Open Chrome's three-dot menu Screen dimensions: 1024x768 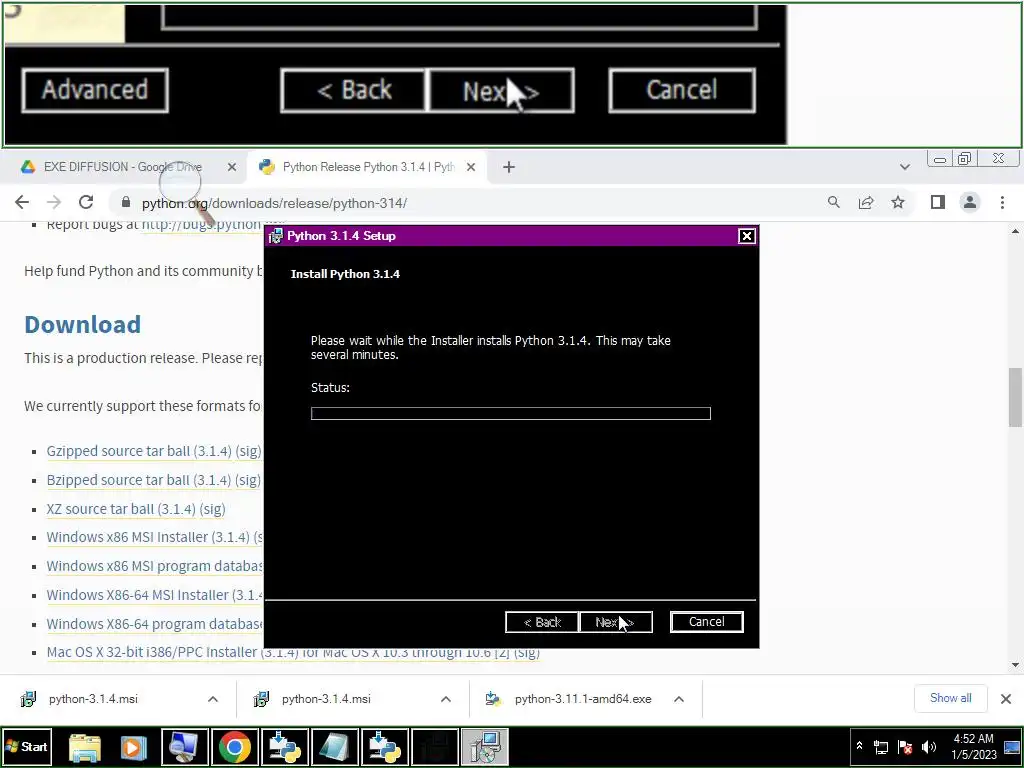1002,202
